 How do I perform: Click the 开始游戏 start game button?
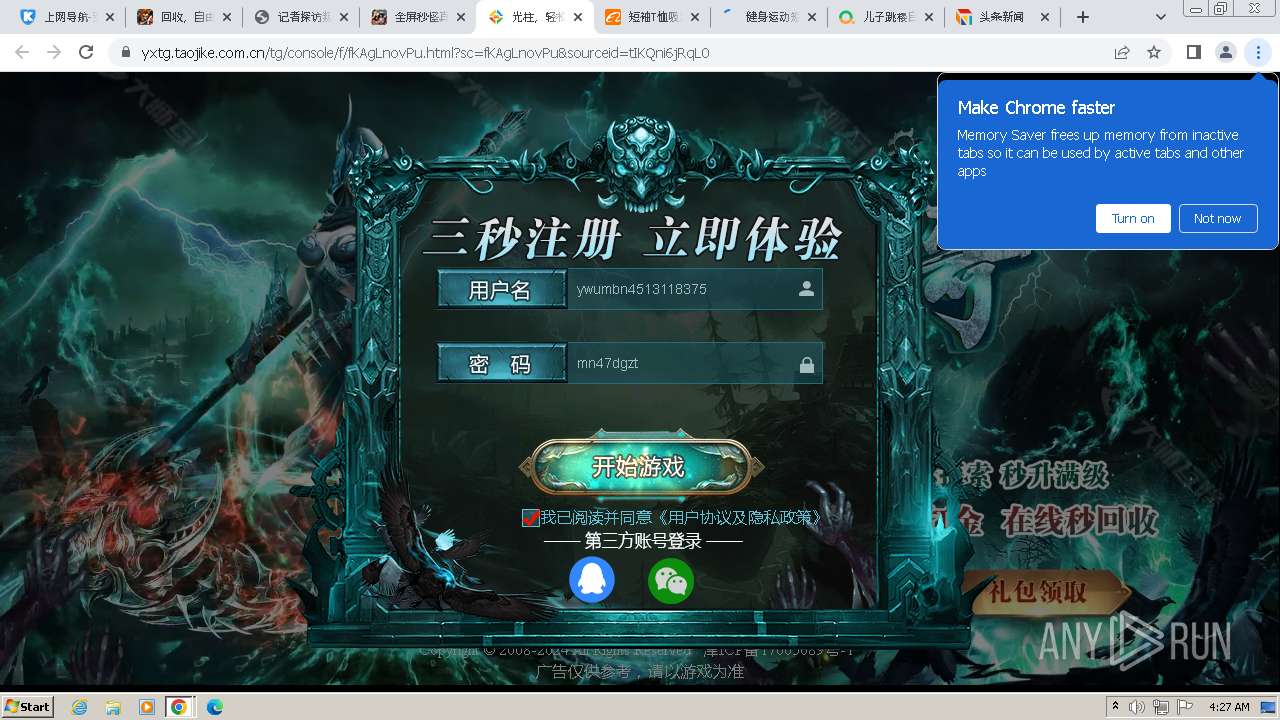[x=639, y=467]
